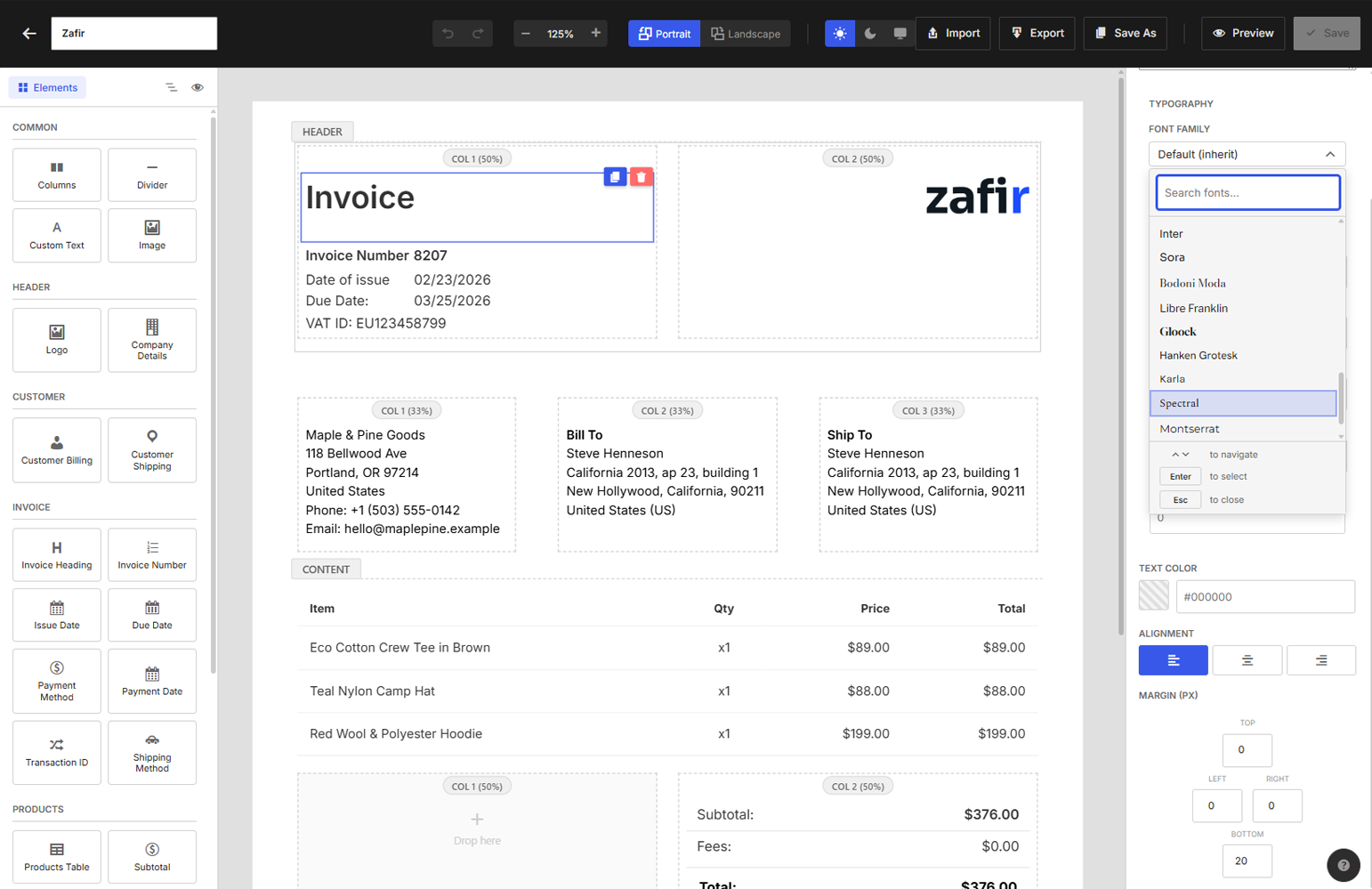Add the Shipping Method element
This screenshot has width=1372, height=889.
(152, 752)
